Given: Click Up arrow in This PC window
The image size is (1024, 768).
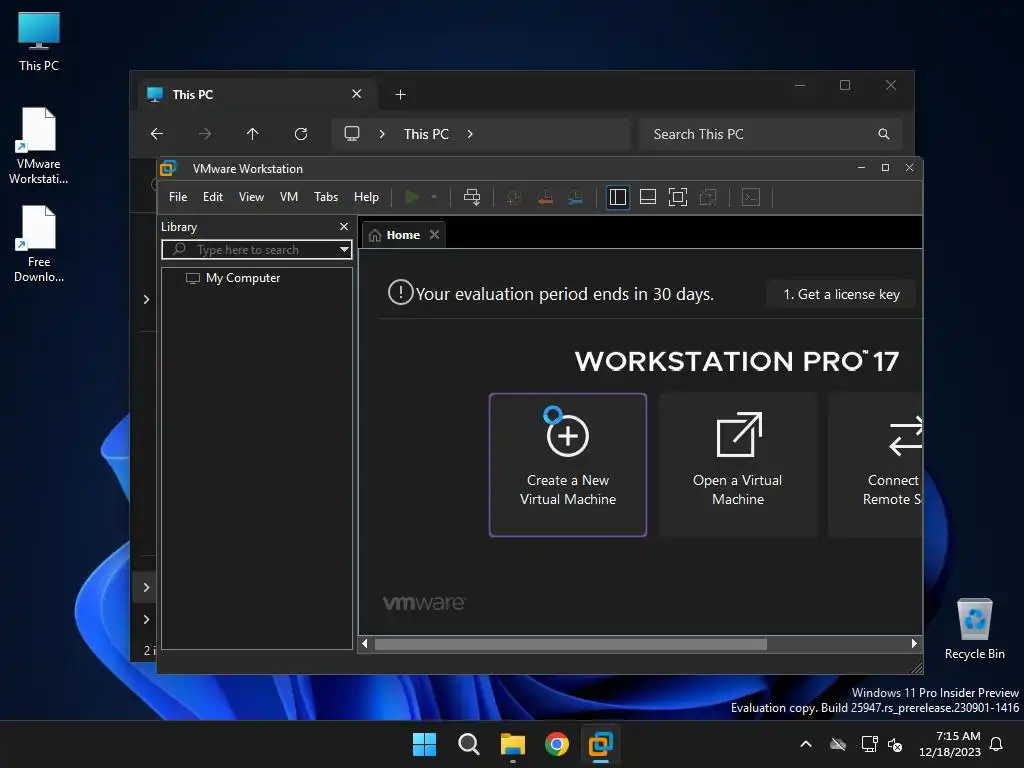Looking at the screenshot, I should coord(253,134).
